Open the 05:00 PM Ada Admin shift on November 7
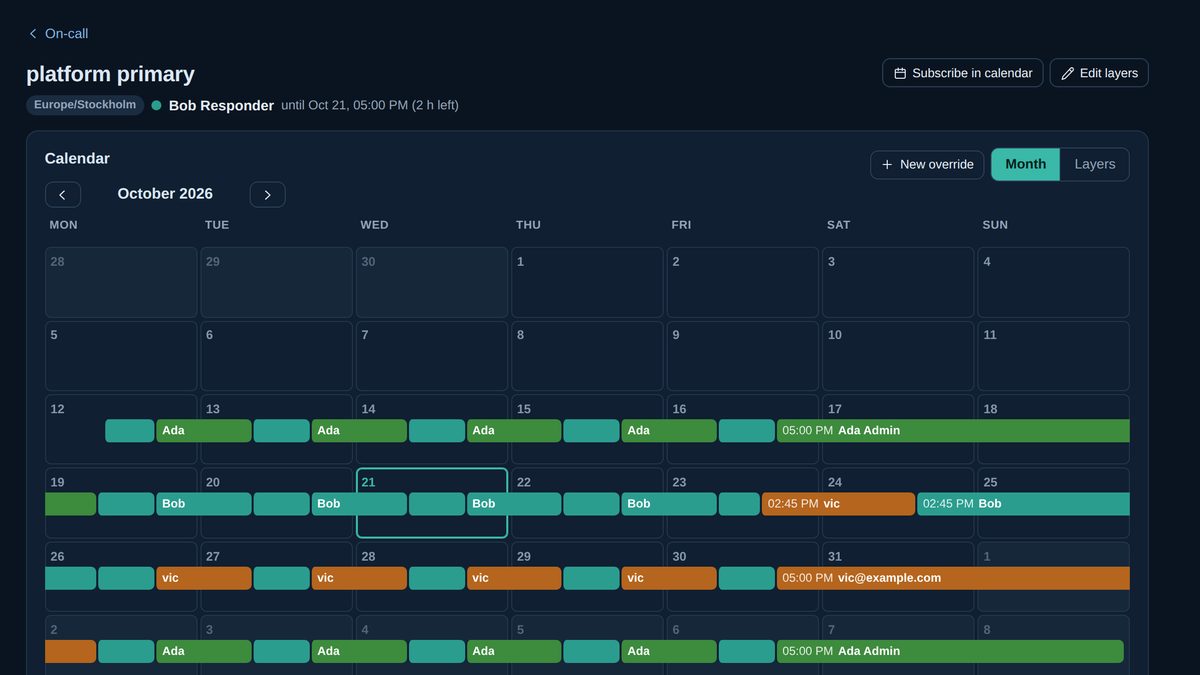This screenshot has height=675, width=1200. tap(950, 651)
